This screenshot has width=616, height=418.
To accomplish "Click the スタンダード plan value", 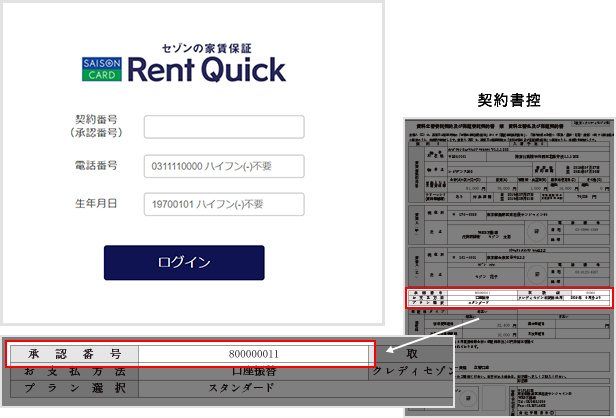I will 241,388.
